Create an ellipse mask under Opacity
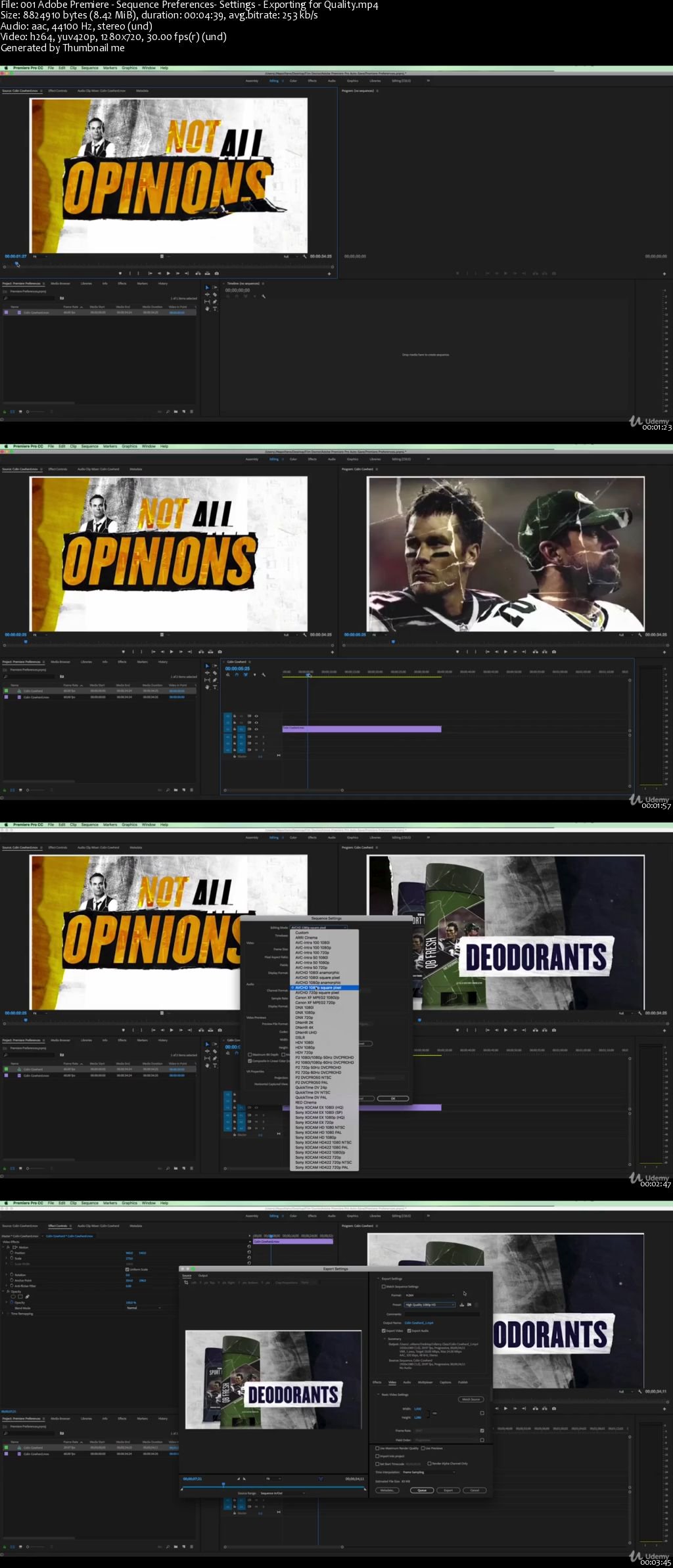Image resolution: width=673 pixels, height=1568 pixels. pyautogui.click(x=13, y=1297)
